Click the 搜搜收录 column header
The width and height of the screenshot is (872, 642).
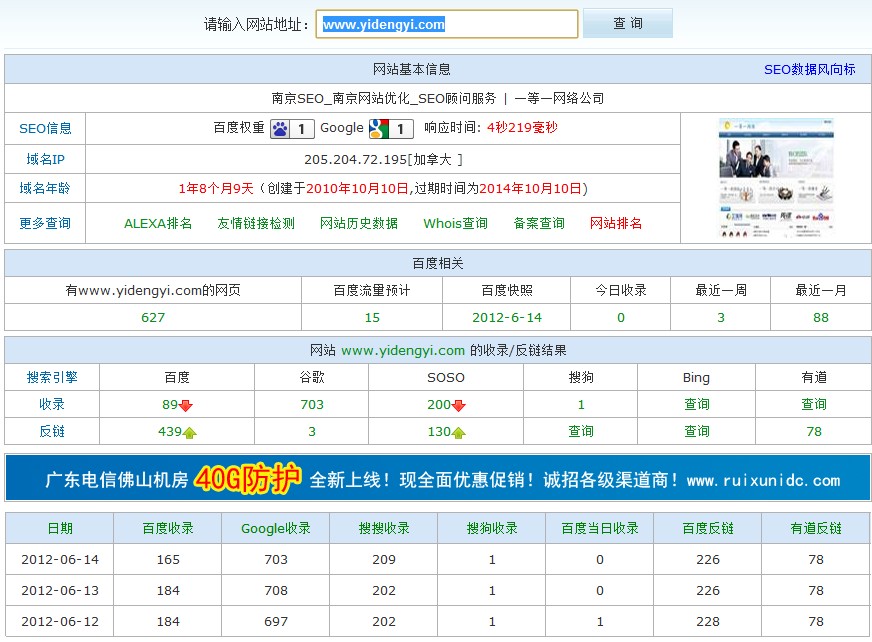point(384,529)
